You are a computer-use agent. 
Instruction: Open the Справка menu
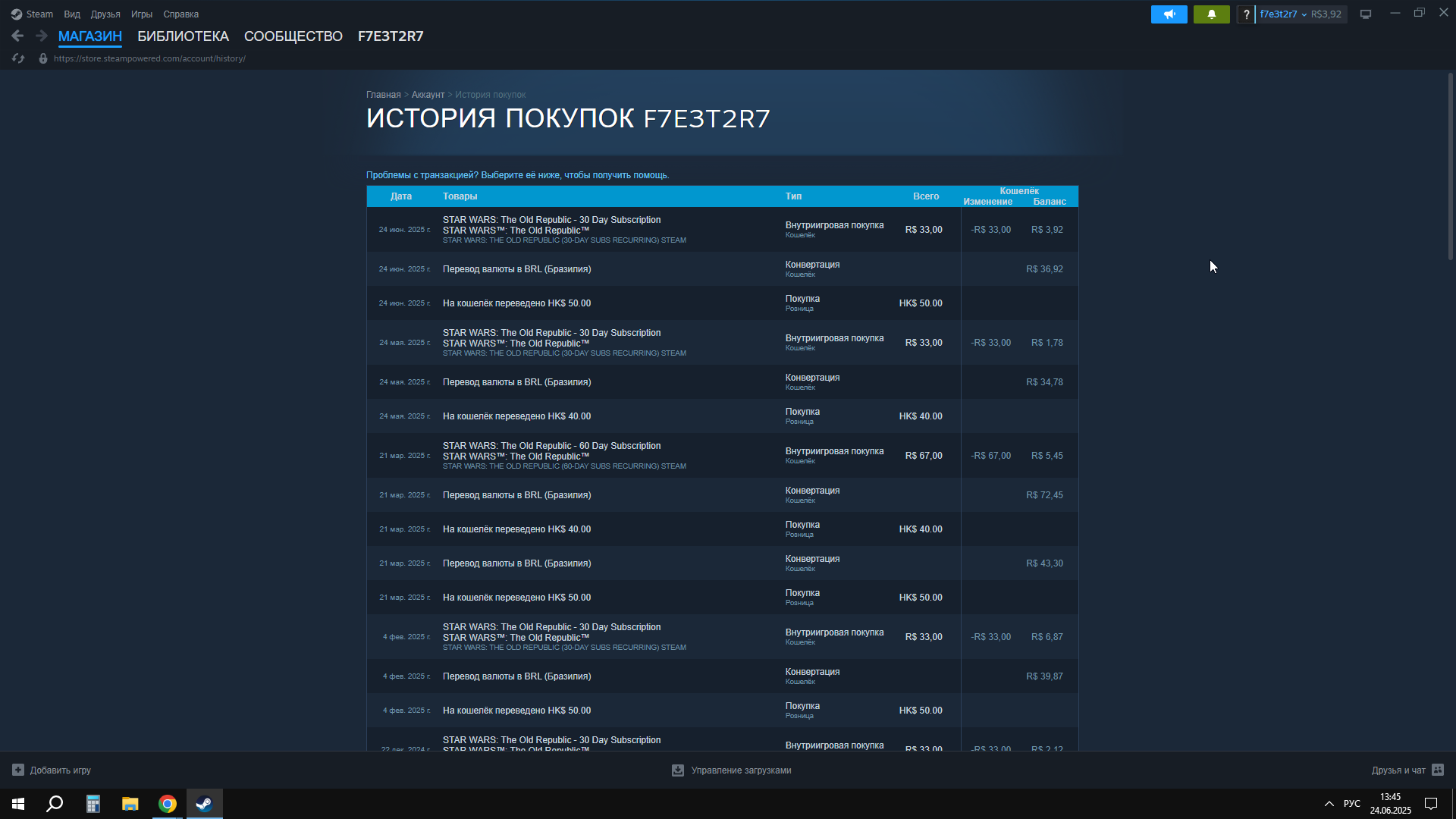pos(180,14)
